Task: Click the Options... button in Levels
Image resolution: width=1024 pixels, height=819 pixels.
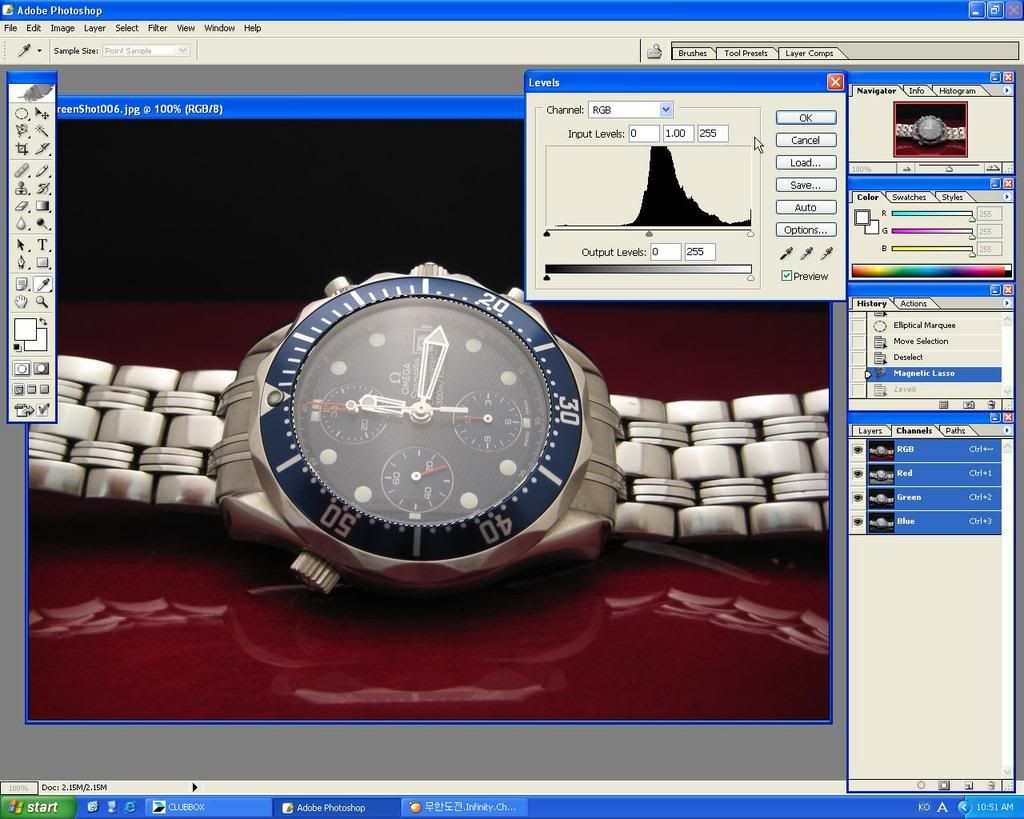Action: (806, 230)
